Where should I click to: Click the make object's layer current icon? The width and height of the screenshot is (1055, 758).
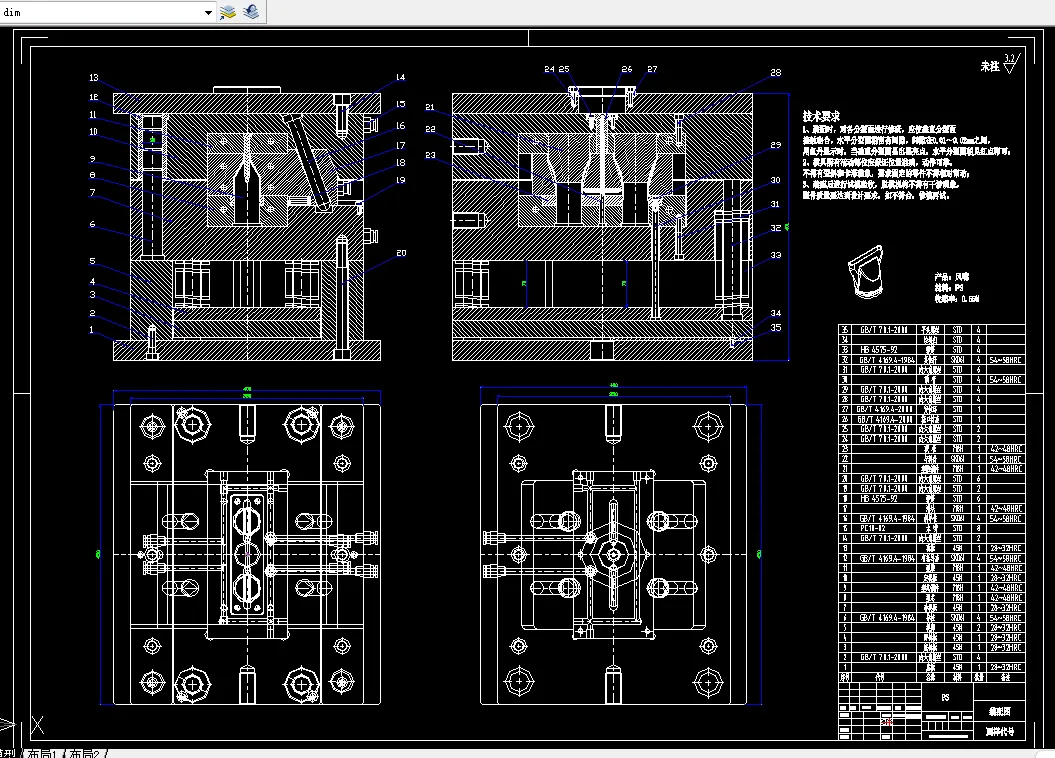(228, 12)
